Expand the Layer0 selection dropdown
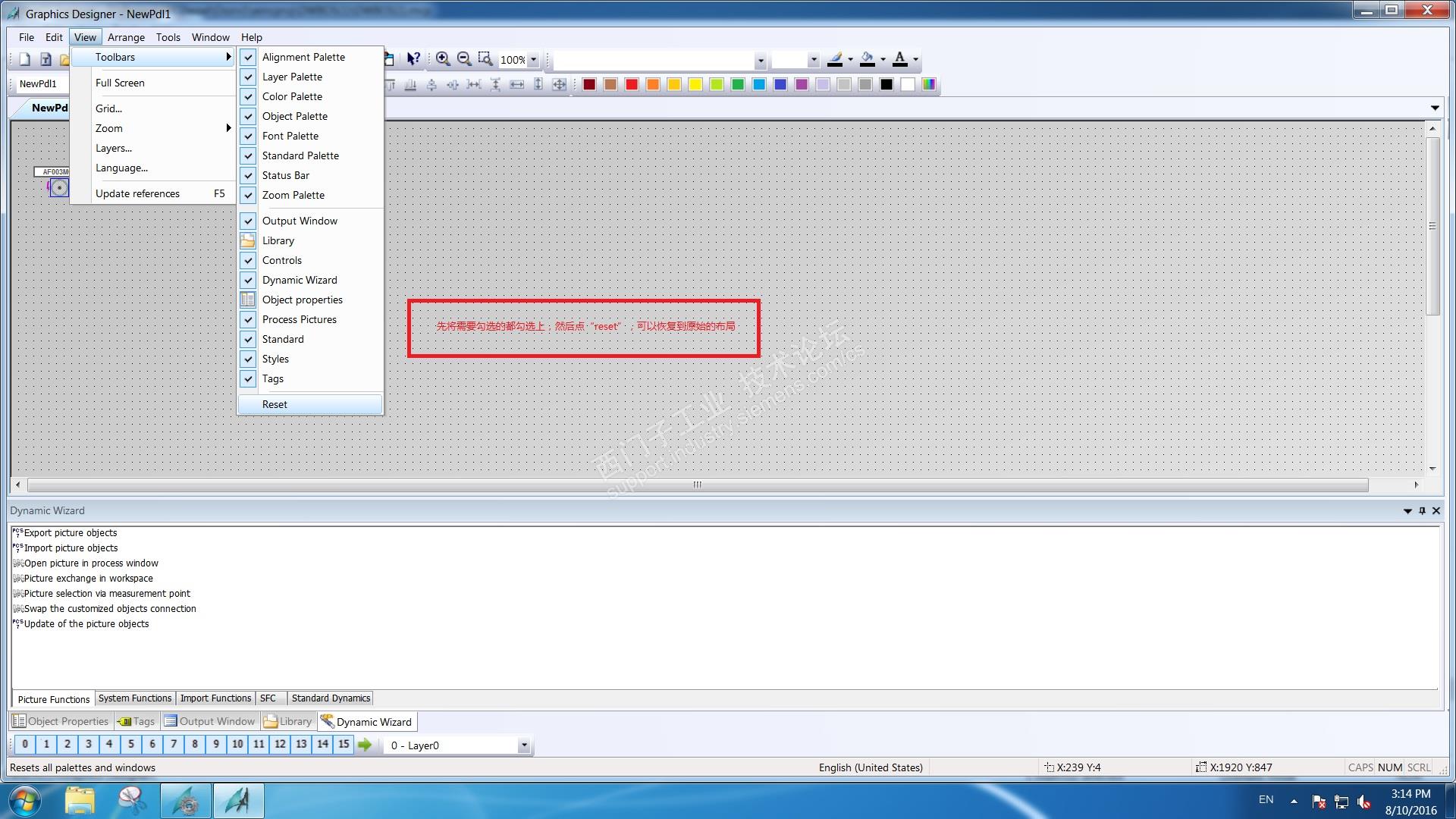This screenshot has height=819, width=1456. coord(524,745)
